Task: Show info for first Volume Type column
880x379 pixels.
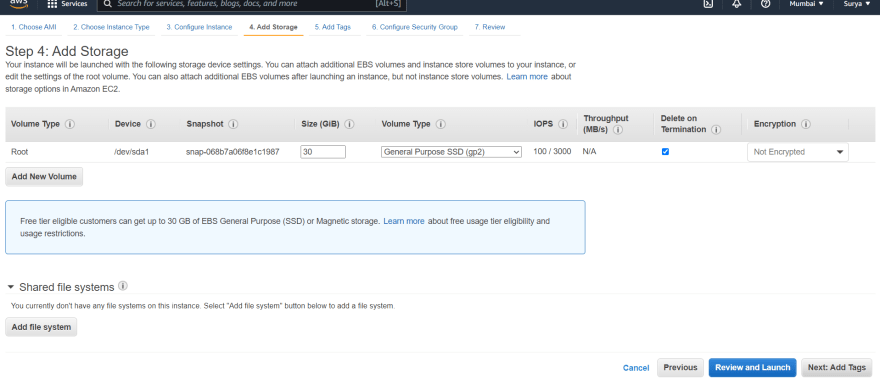Action: click(x=70, y=124)
